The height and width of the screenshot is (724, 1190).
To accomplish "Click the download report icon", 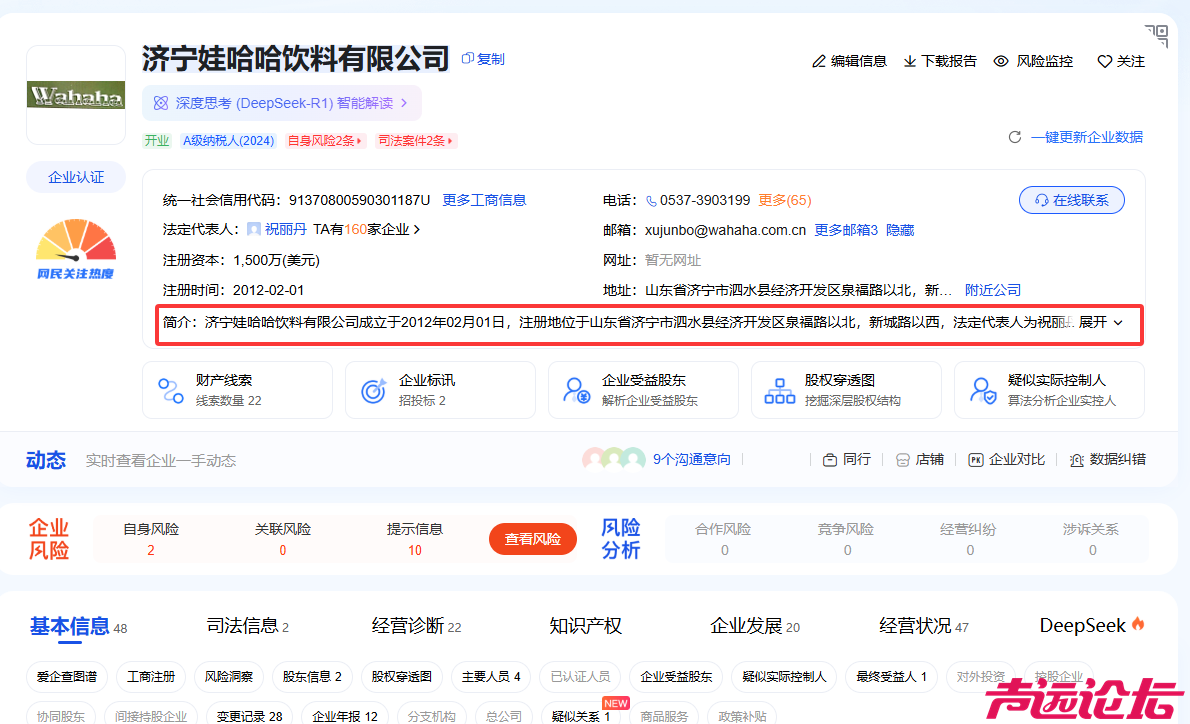I will coord(909,61).
